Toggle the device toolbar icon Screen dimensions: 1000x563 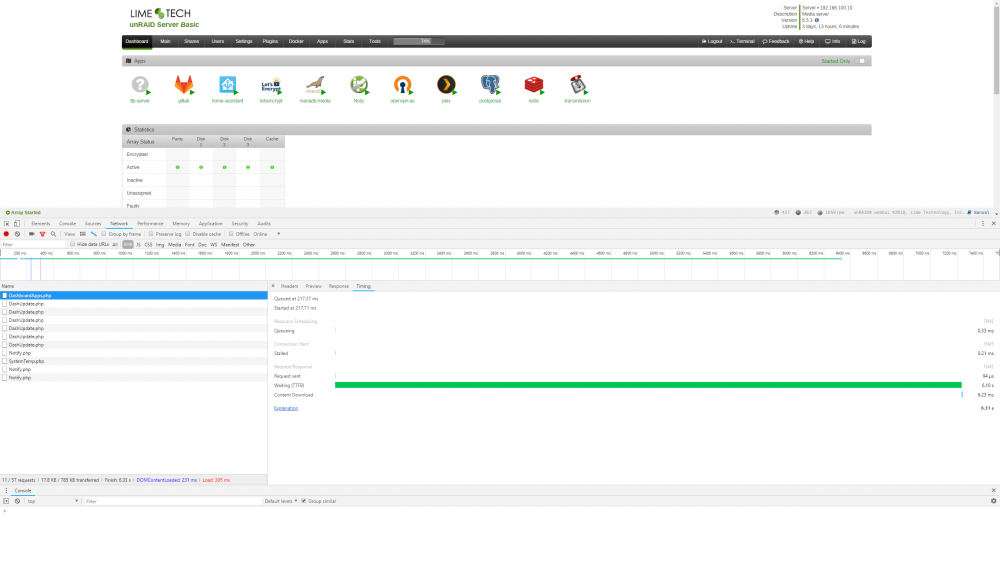(x=17, y=224)
